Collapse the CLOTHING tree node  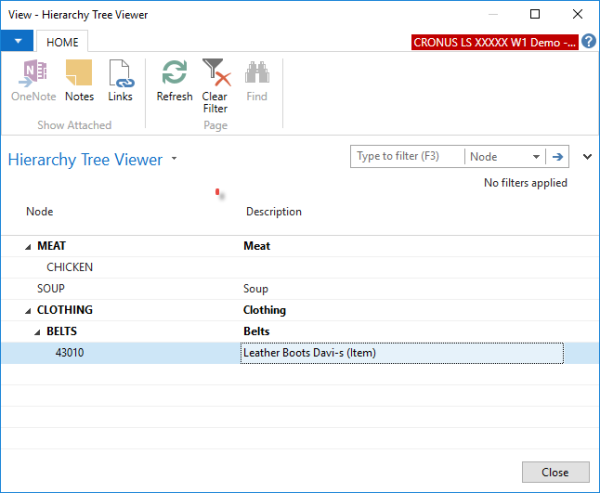27,311
